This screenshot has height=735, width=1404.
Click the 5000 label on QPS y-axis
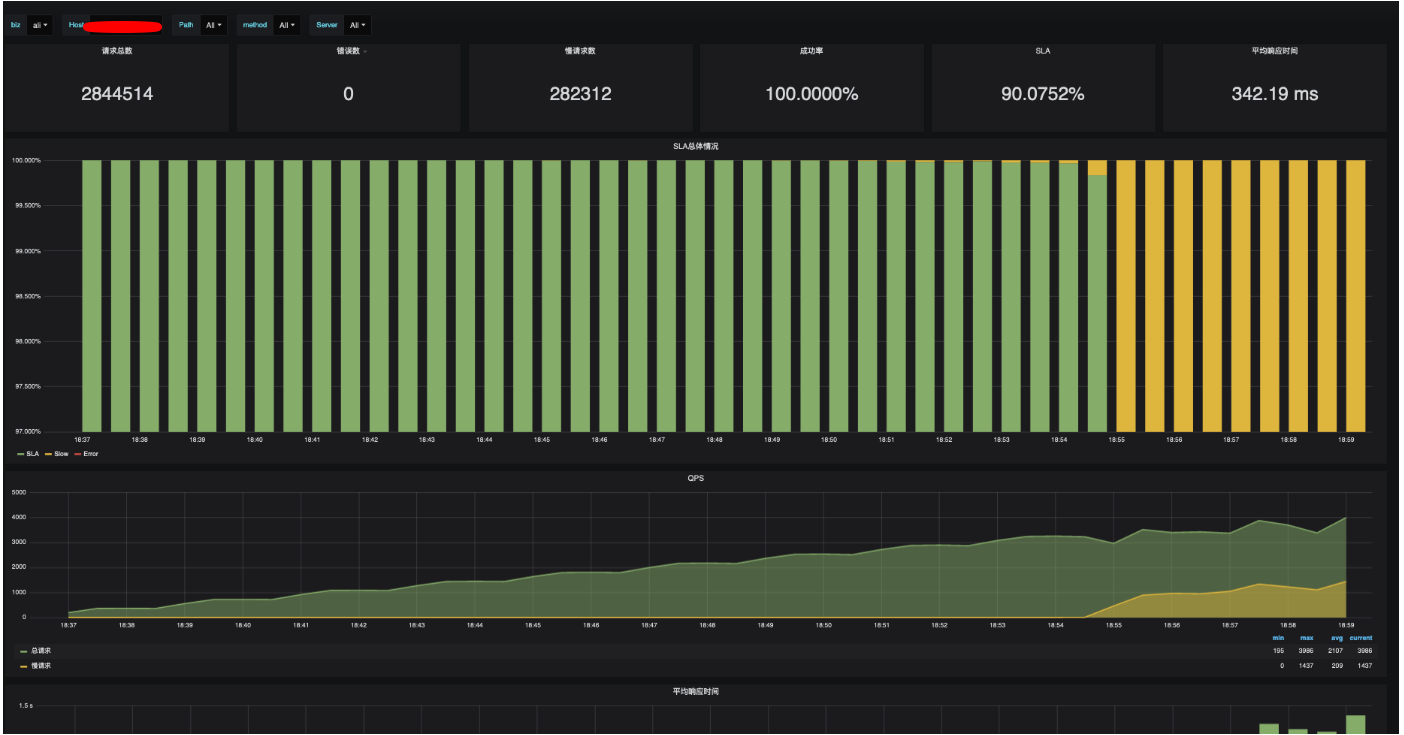(18, 492)
